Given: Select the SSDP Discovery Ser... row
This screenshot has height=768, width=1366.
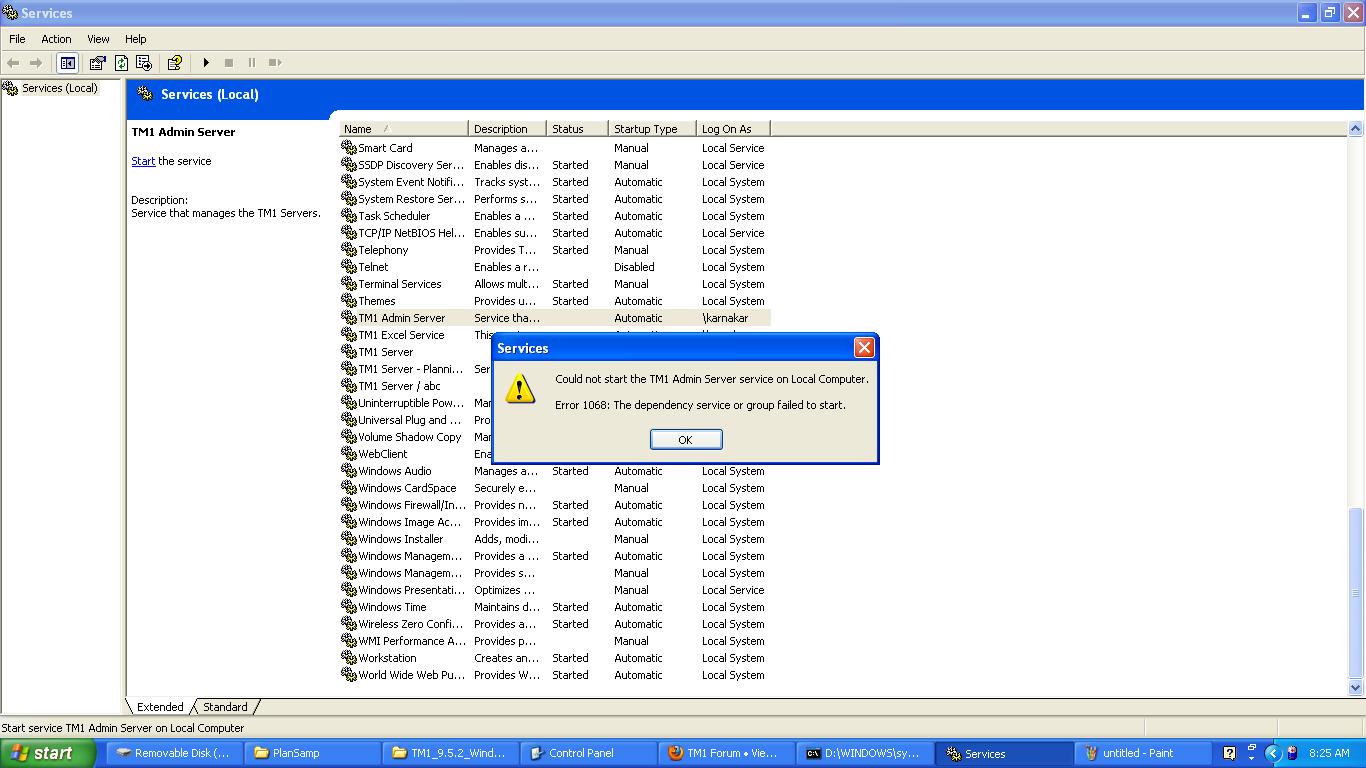Looking at the screenshot, I should pos(555,165).
